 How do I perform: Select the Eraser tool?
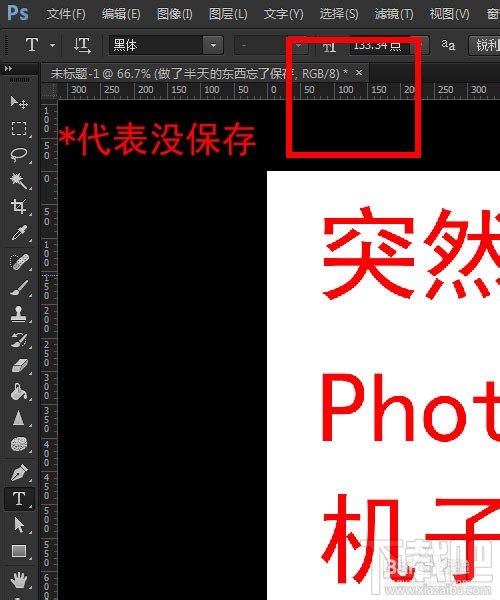pos(19,366)
